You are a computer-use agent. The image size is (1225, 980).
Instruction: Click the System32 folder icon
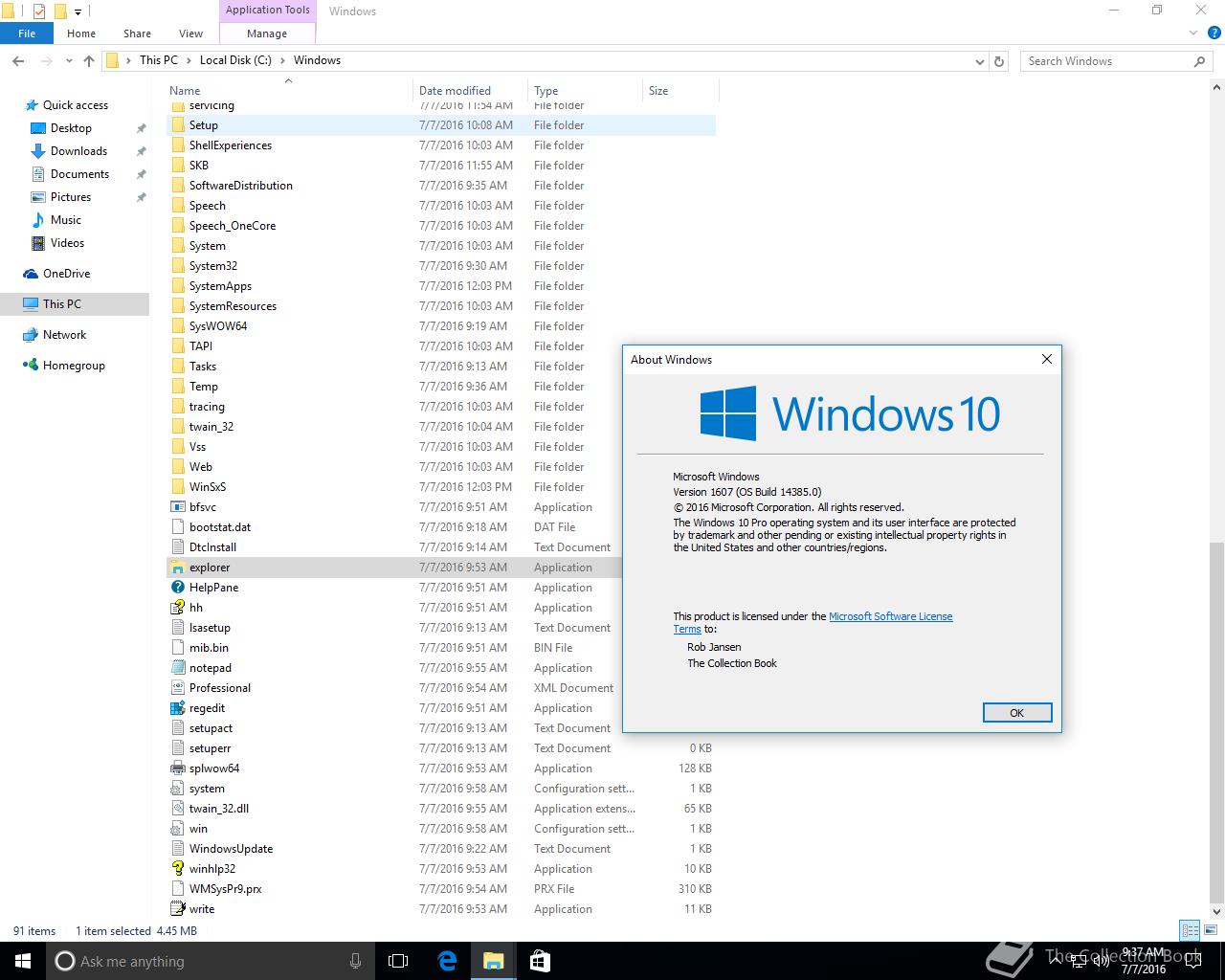click(x=177, y=266)
